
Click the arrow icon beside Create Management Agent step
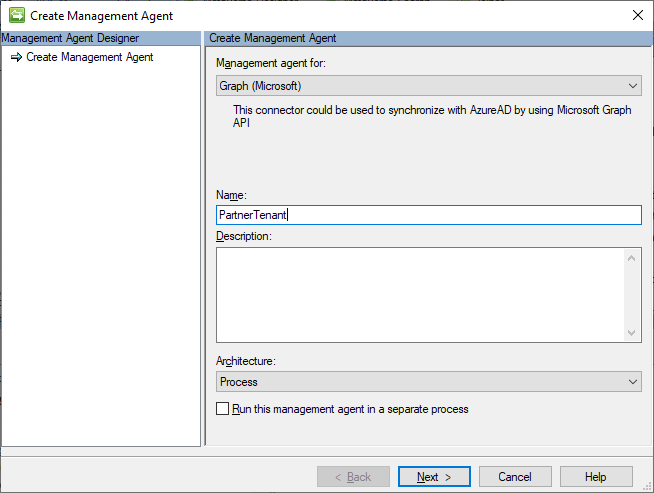click(x=16, y=58)
